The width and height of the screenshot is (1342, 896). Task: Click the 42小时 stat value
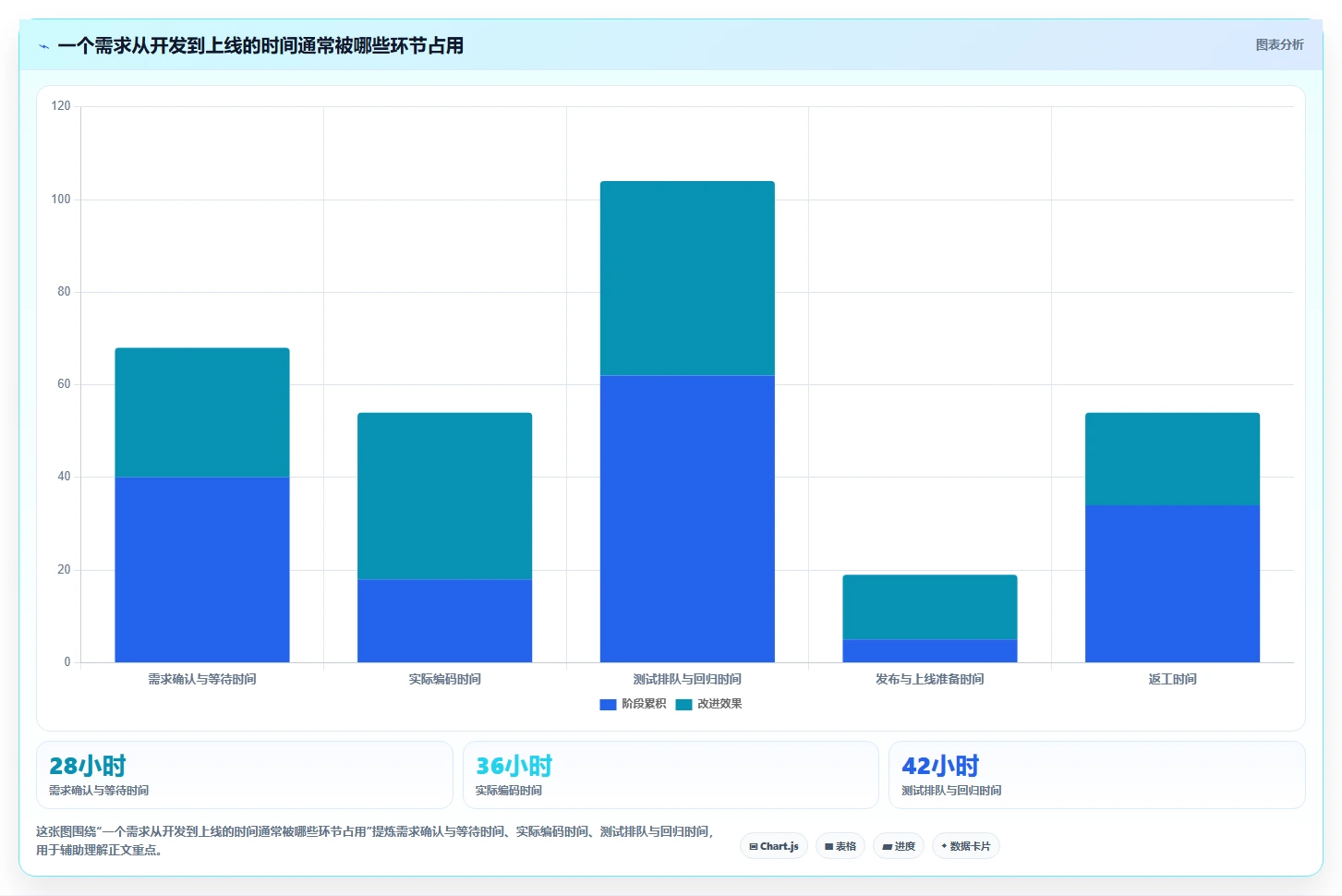(940, 766)
